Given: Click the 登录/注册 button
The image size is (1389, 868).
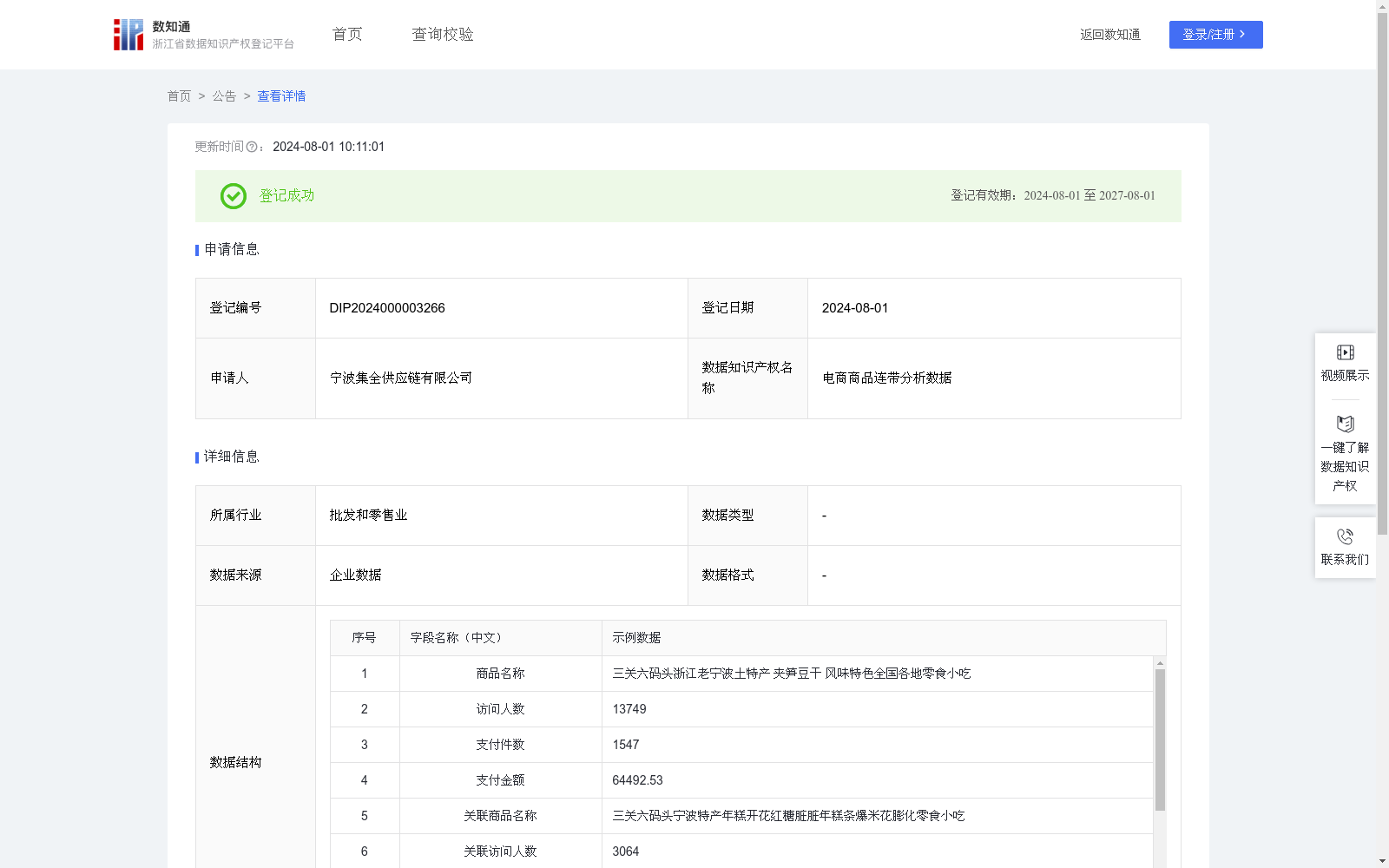Looking at the screenshot, I should tap(1215, 35).
